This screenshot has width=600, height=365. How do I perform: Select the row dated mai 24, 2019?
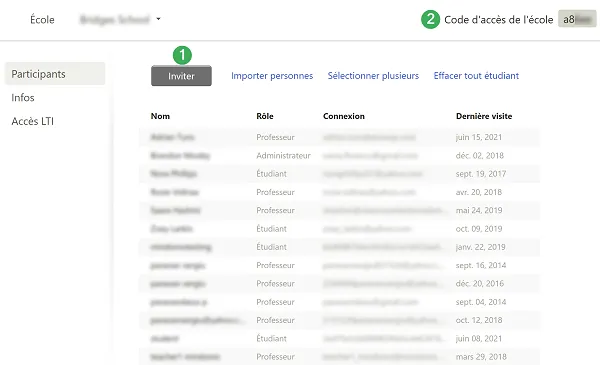pos(340,210)
